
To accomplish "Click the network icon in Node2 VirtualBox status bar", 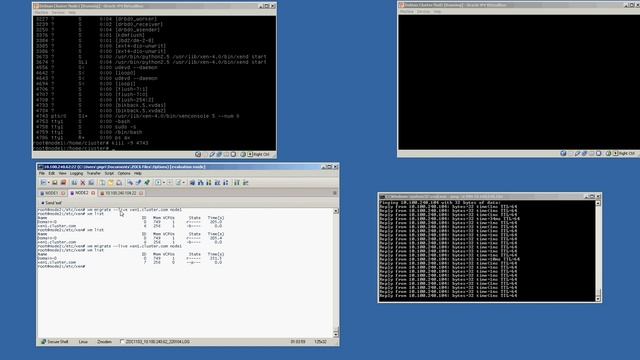I will [x=584, y=153].
